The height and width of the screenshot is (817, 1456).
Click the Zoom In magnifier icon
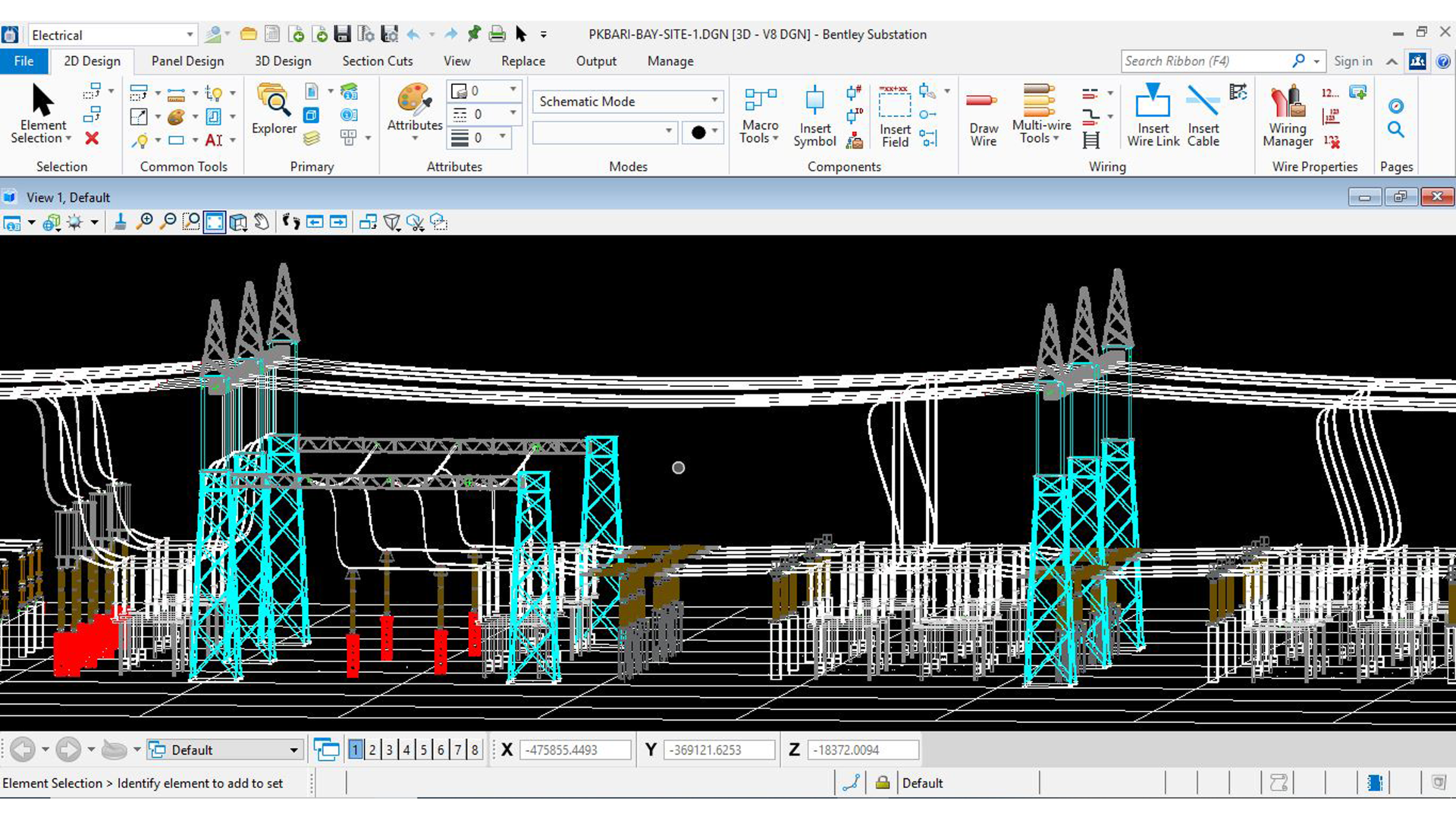(144, 222)
